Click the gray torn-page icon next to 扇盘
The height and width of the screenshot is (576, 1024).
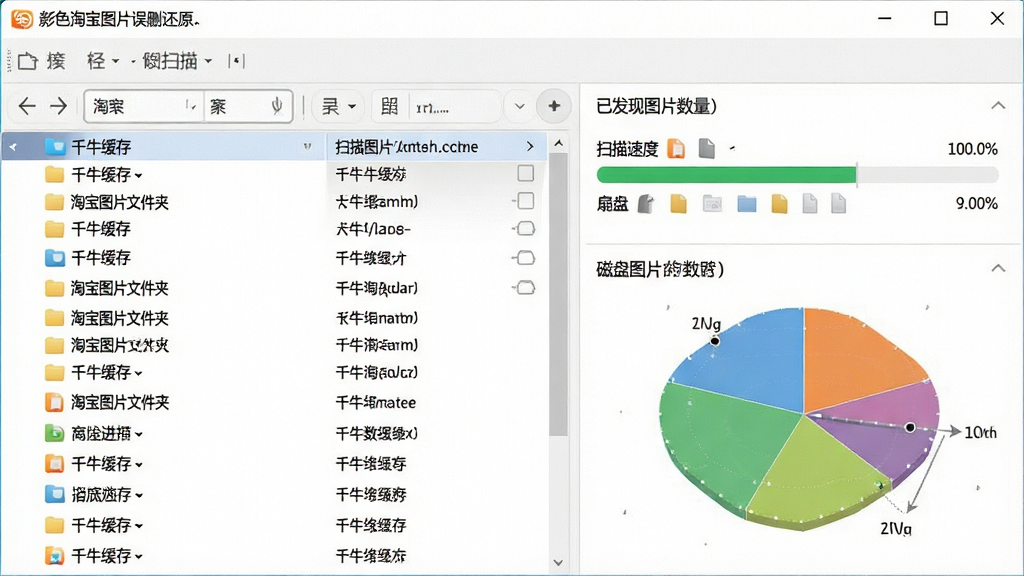(x=646, y=204)
